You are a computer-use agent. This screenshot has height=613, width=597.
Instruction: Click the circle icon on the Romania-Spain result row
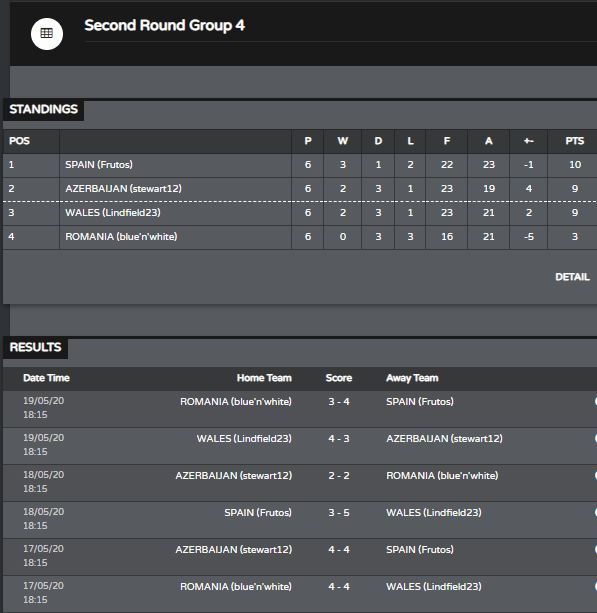(x=595, y=401)
